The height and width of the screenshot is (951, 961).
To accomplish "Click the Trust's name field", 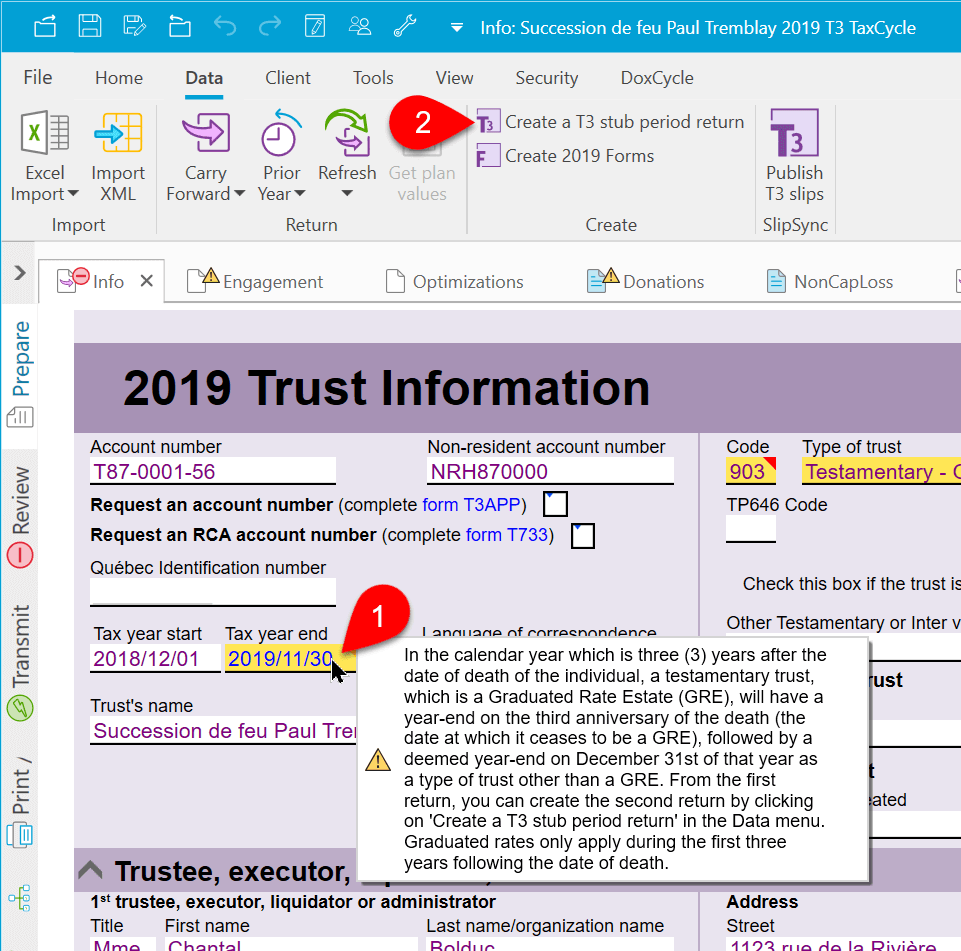I will 223,730.
